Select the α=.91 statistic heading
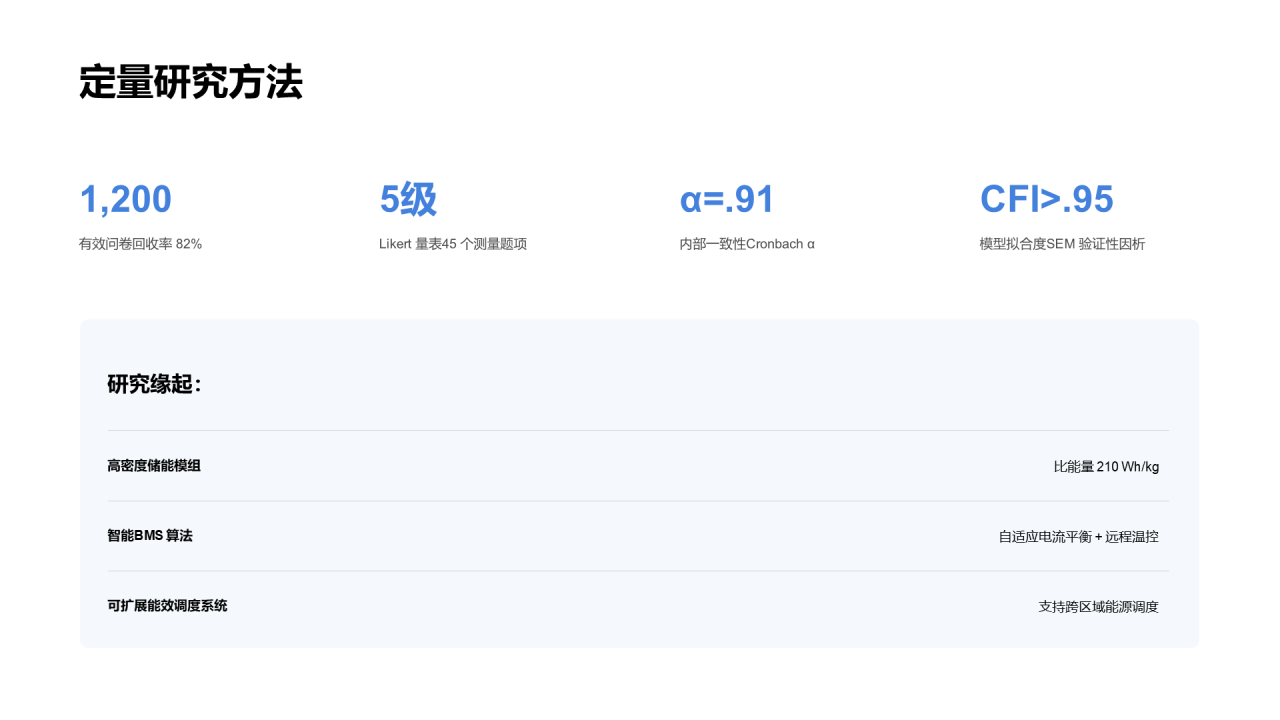Viewport: 1280px width, 720px height. pyautogui.click(x=727, y=200)
